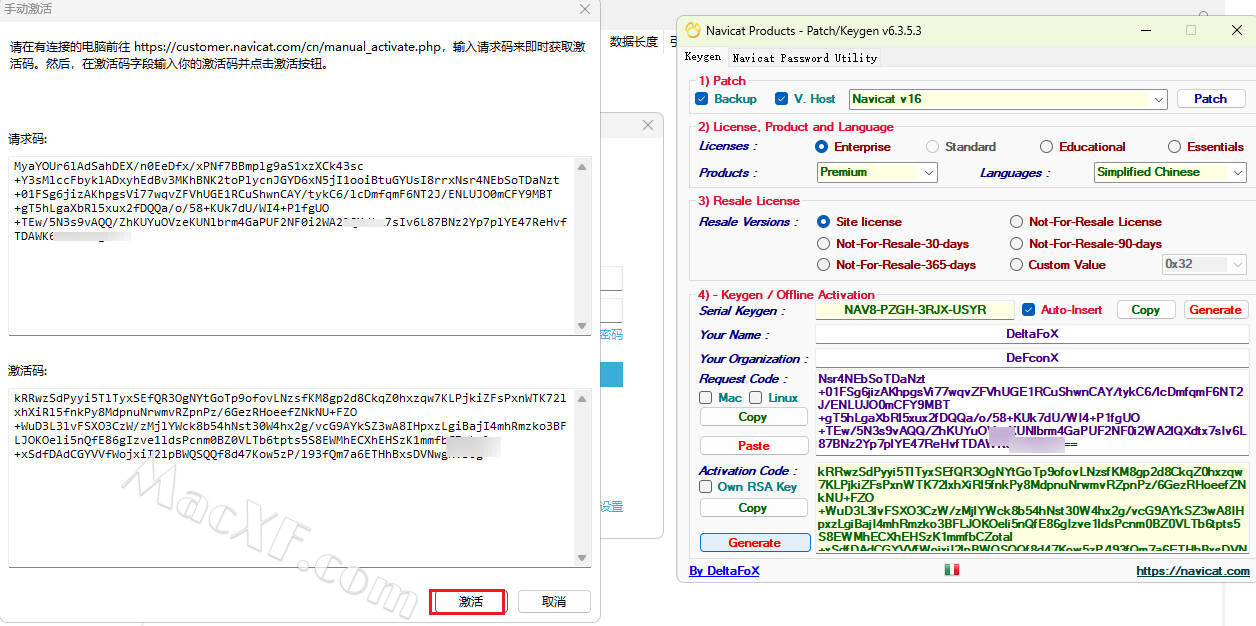
Task: Click the 激活码 scrollbar down arrow
Action: 583,558
